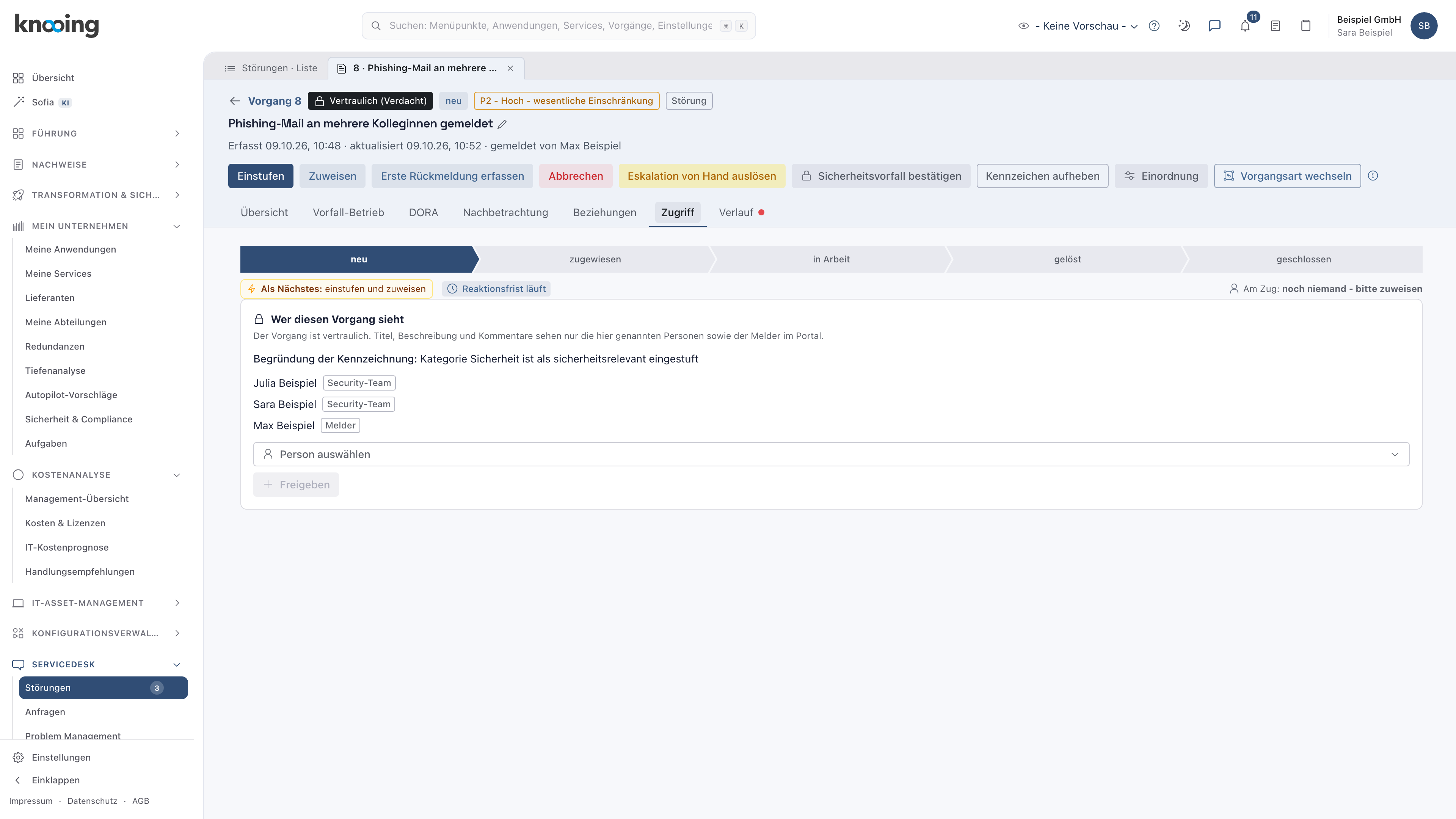Screen dimensions: 1456x819
Task: Open the Person auswählen dropdown
Action: tap(831, 455)
